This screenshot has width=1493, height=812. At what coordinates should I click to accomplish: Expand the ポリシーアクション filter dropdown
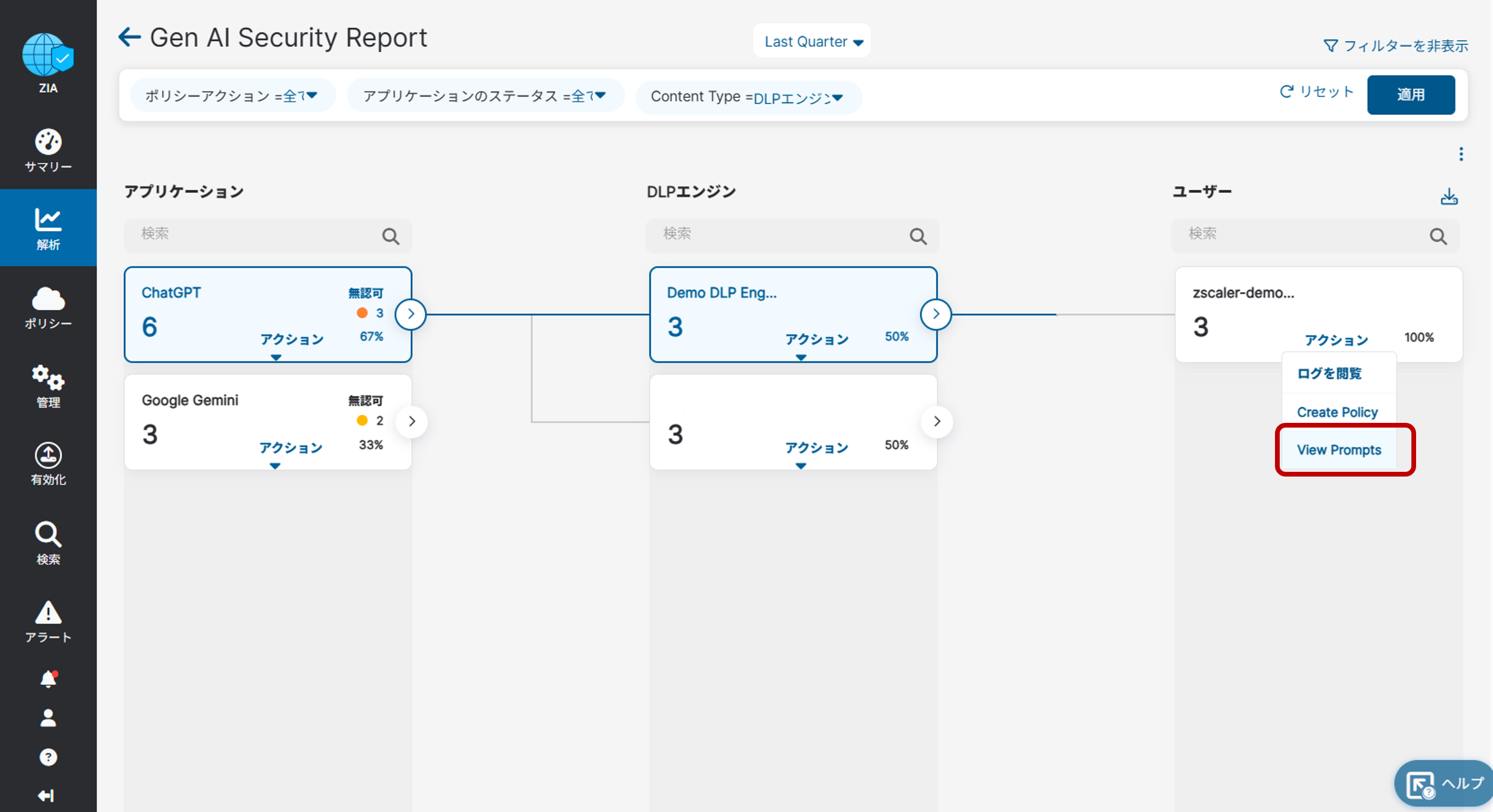(x=232, y=96)
